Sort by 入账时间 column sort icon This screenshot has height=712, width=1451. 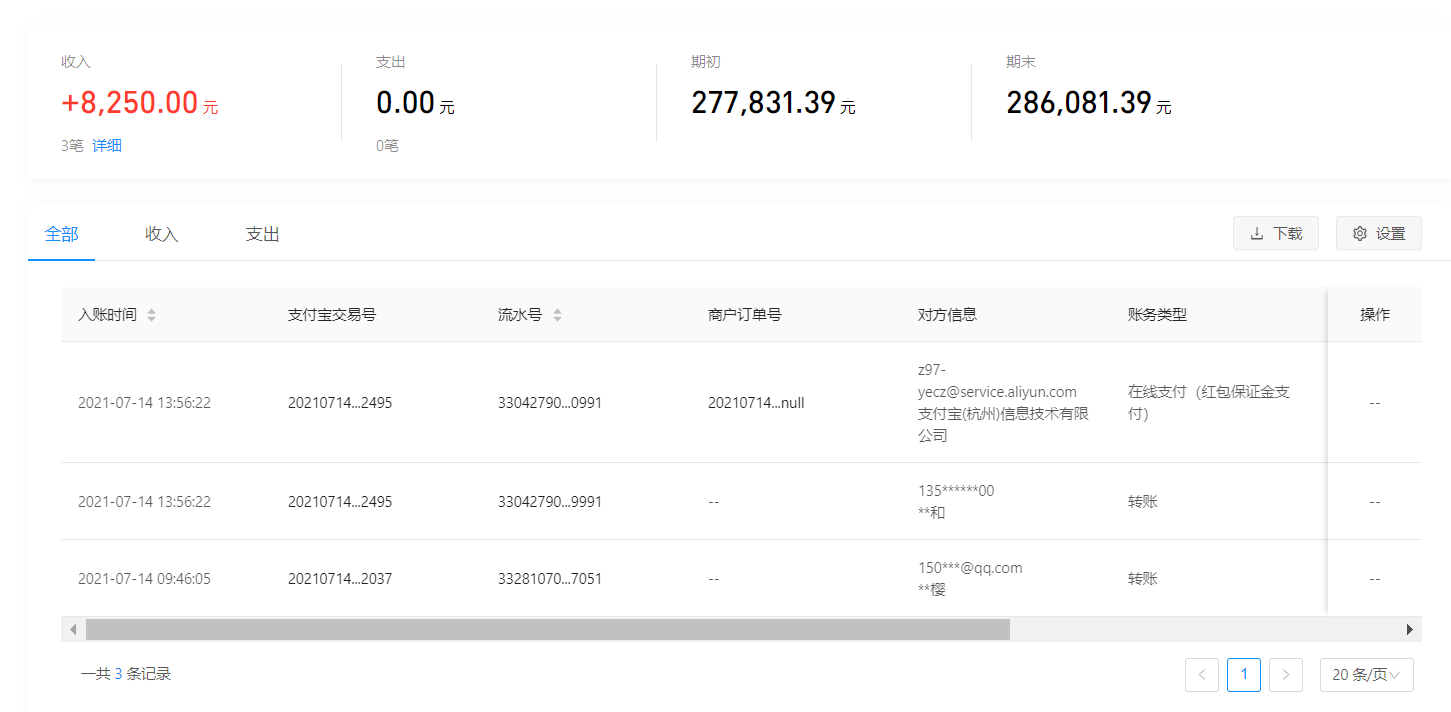pyautogui.click(x=151, y=315)
